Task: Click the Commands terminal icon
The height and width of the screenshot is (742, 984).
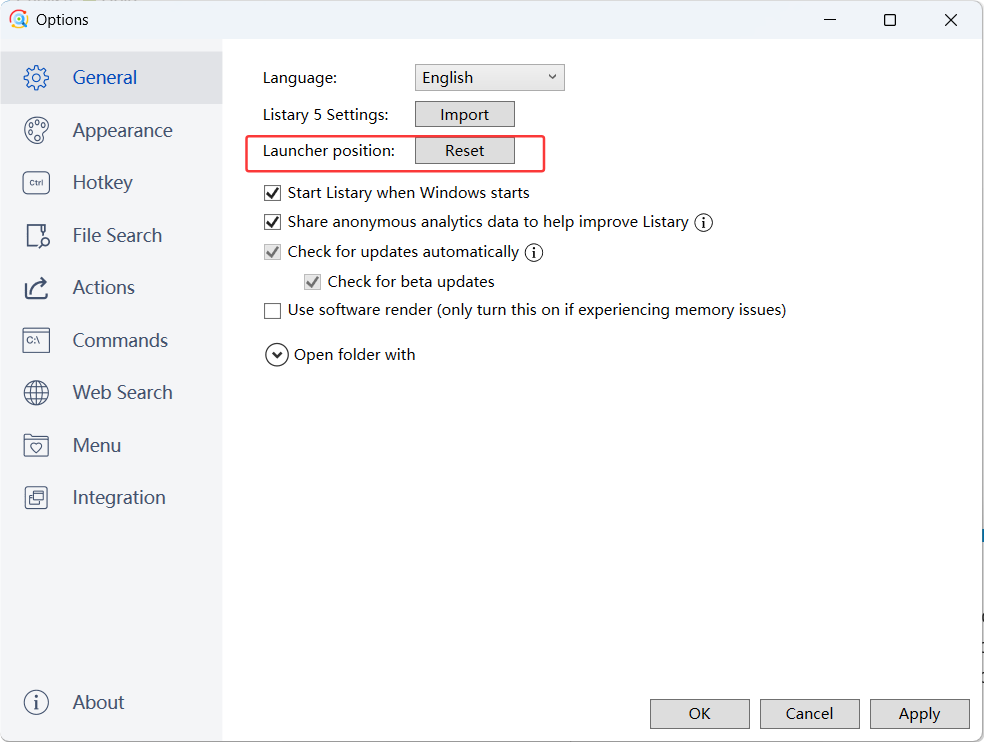Action: (x=36, y=341)
